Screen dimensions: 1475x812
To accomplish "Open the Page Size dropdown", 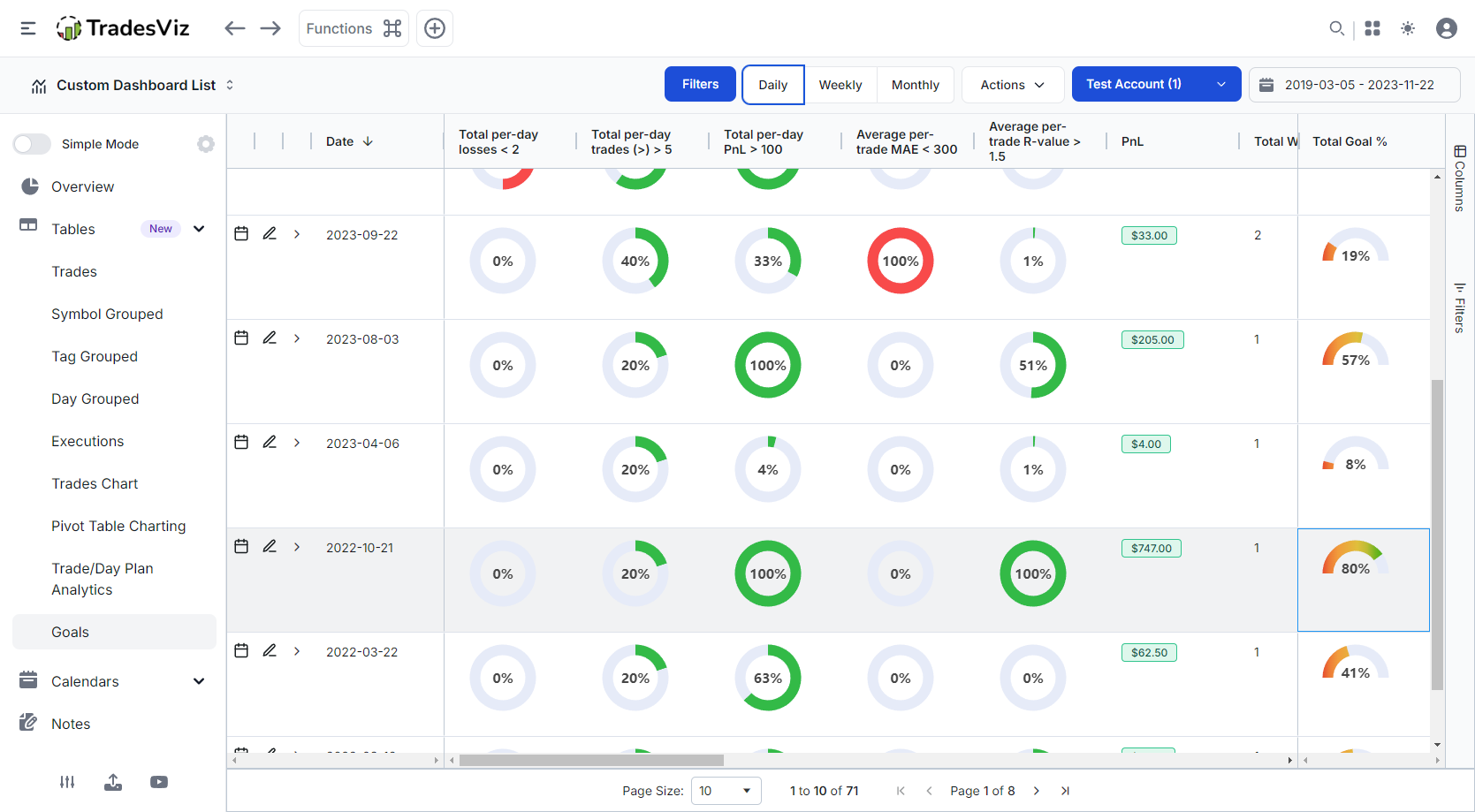I will point(726,791).
